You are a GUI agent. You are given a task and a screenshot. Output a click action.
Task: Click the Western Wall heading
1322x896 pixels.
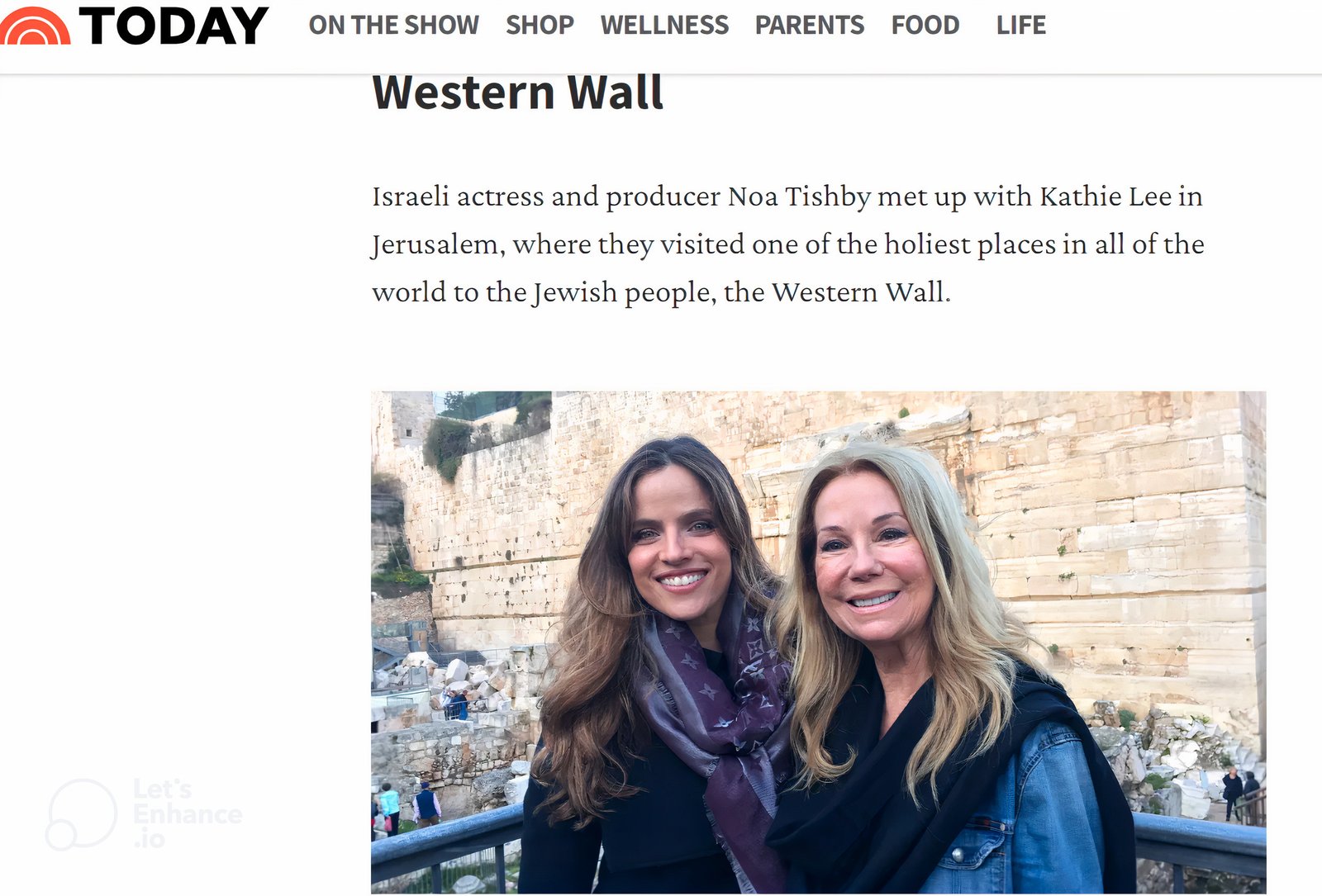coord(518,92)
